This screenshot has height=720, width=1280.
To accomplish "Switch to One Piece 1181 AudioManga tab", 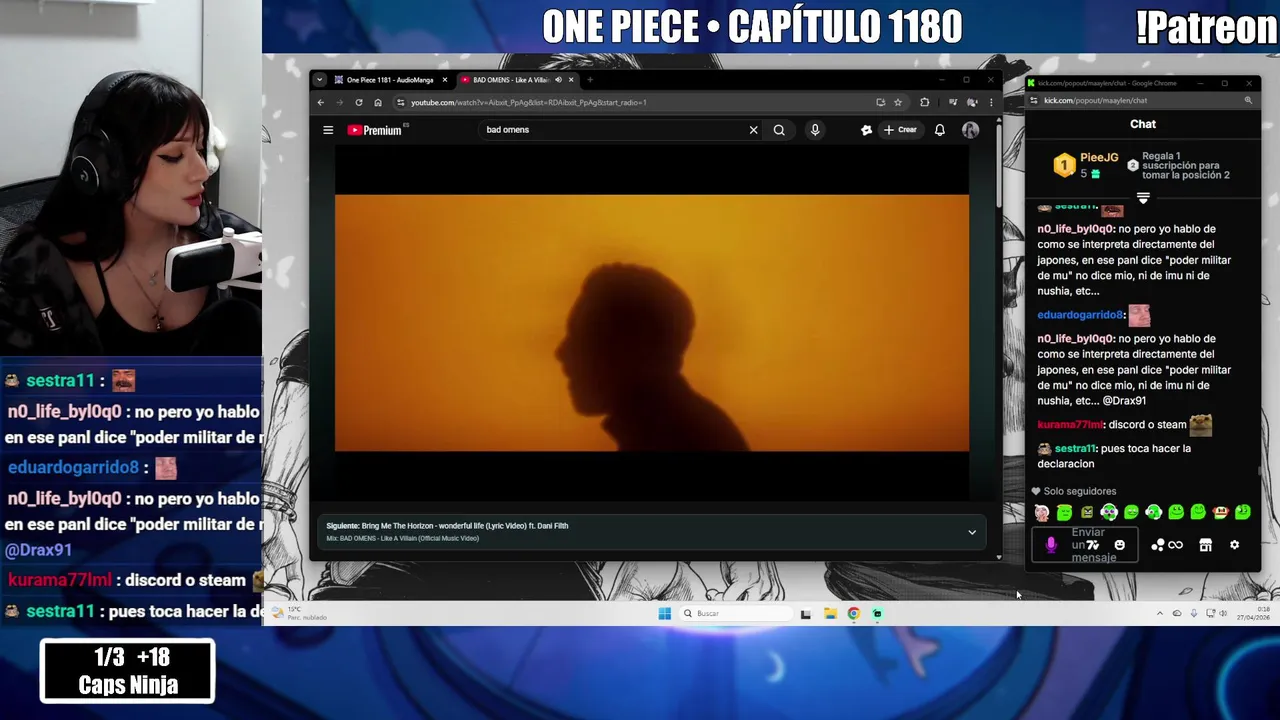I will coord(391,80).
